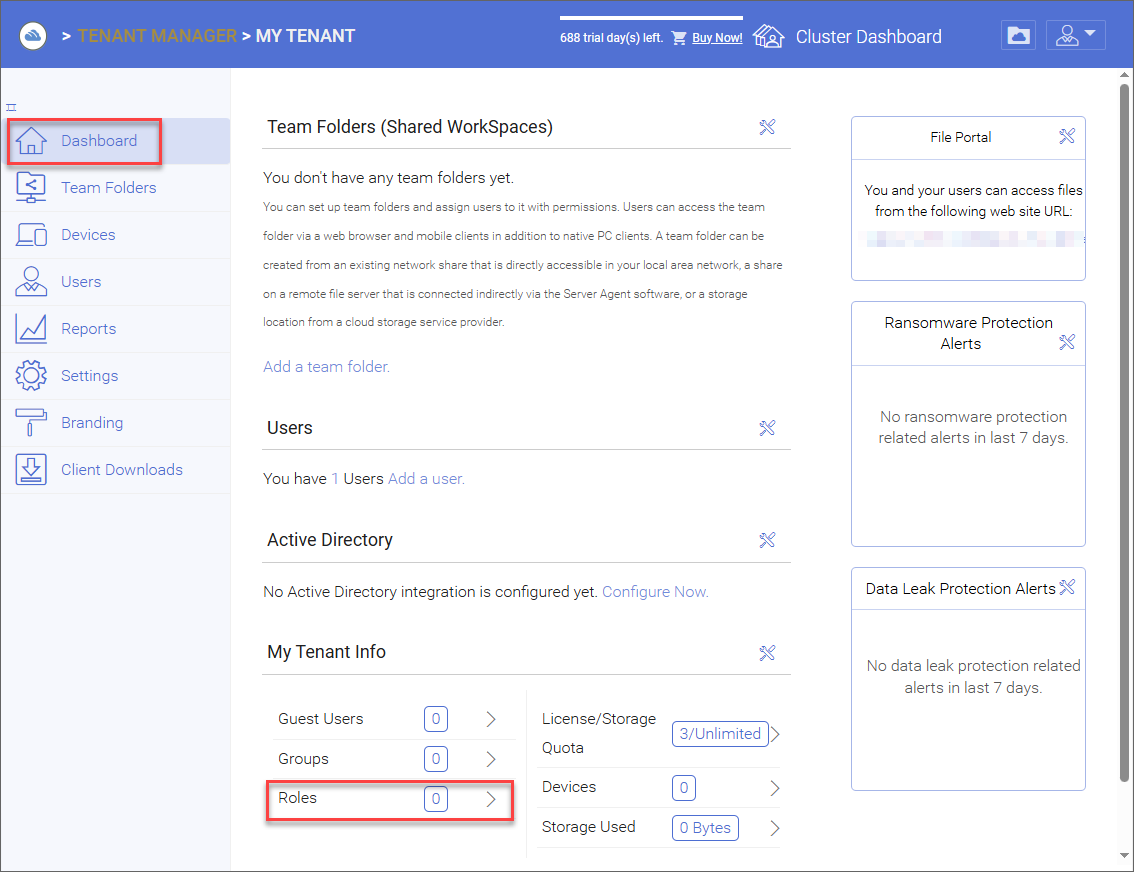The image size is (1134, 872).
Task: Collapse the sidebar with the toggle icon
Action: click(x=12, y=107)
